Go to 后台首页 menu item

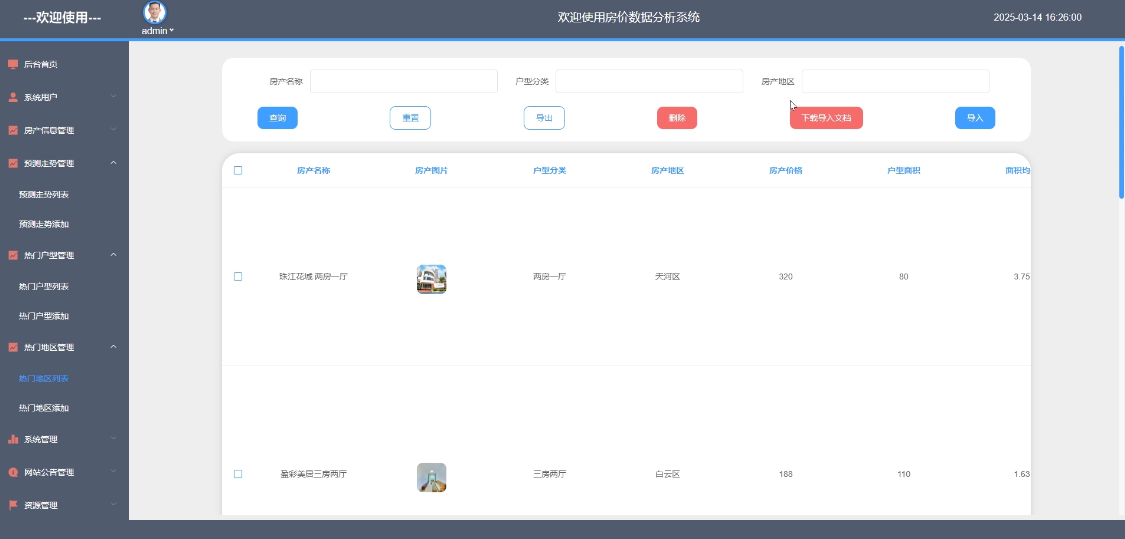[x=41, y=64]
